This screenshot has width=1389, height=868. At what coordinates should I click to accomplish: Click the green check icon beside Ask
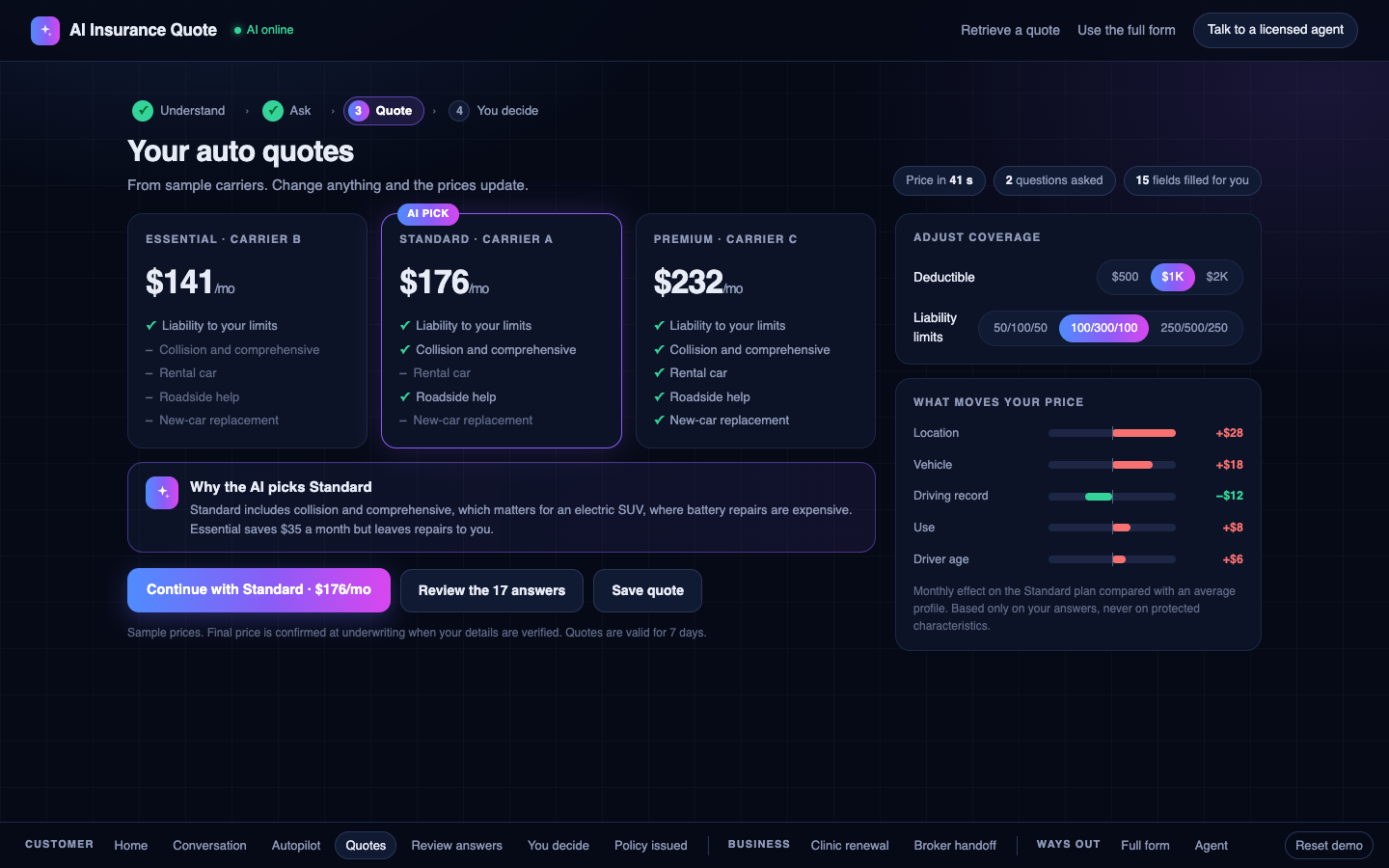click(273, 111)
